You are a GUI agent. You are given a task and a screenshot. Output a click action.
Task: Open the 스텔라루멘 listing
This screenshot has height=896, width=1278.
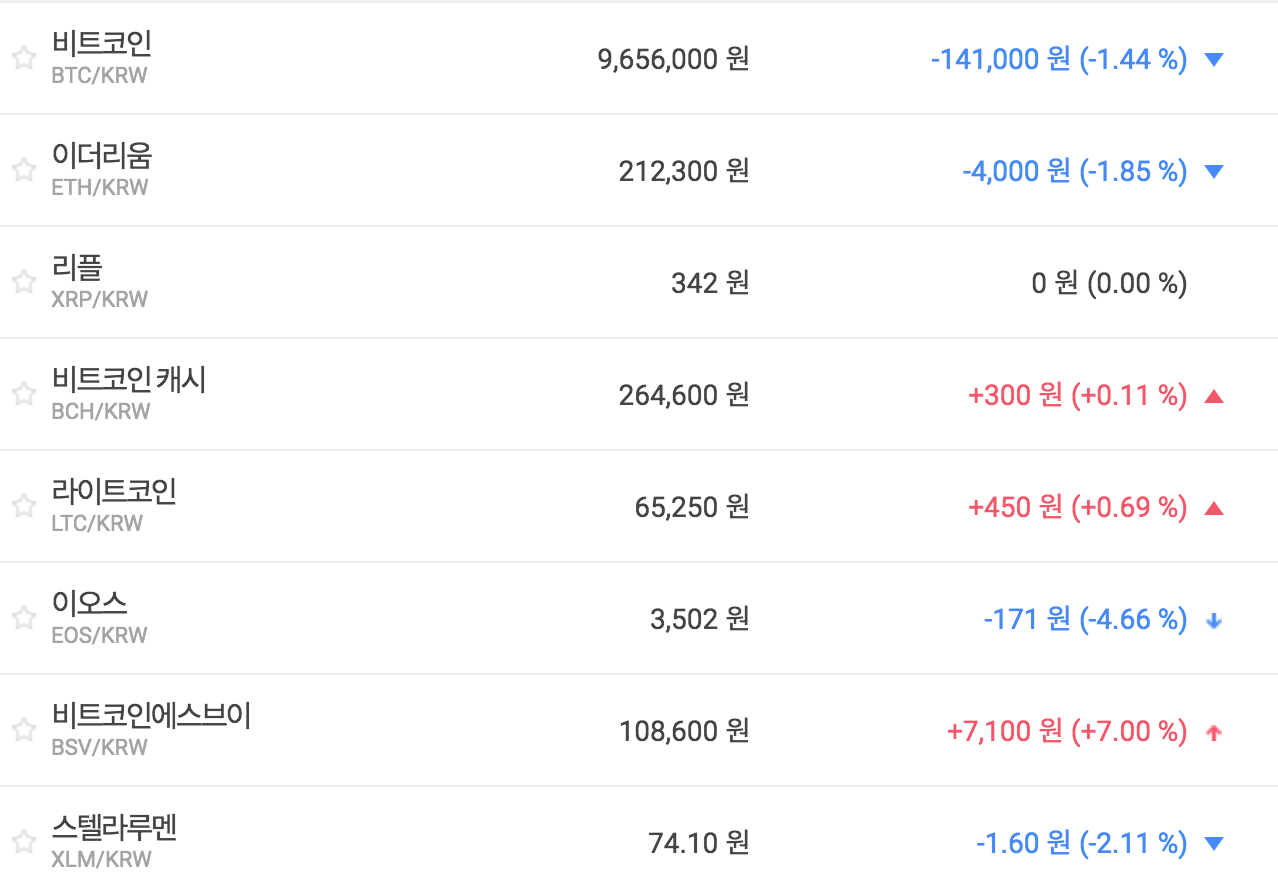tap(114, 828)
